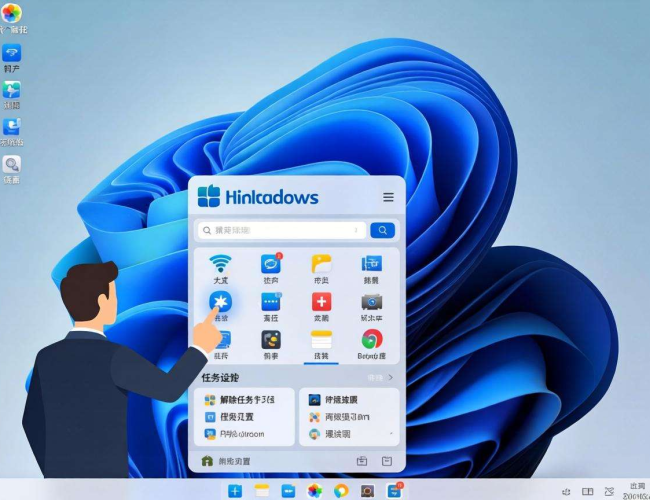
Task: Open the right-card entry with orange-blue pinwheel icon
Action: click(339, 417)
